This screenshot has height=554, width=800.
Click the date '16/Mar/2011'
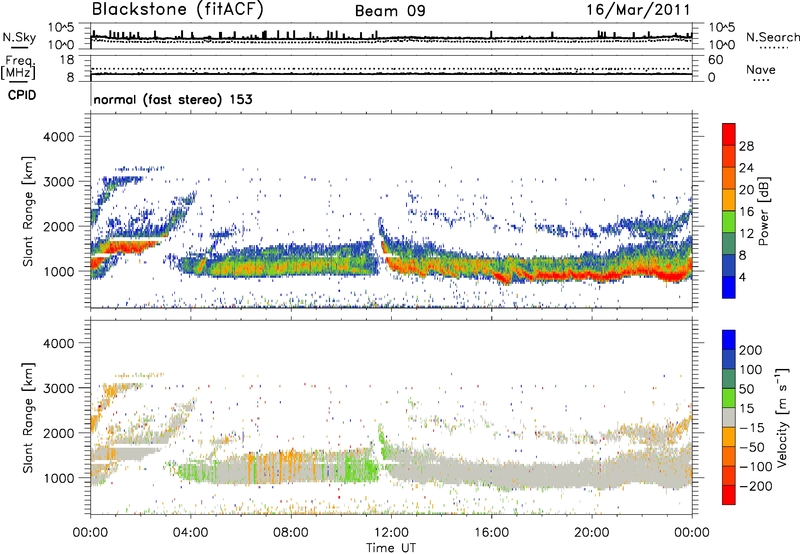(638, 10)
